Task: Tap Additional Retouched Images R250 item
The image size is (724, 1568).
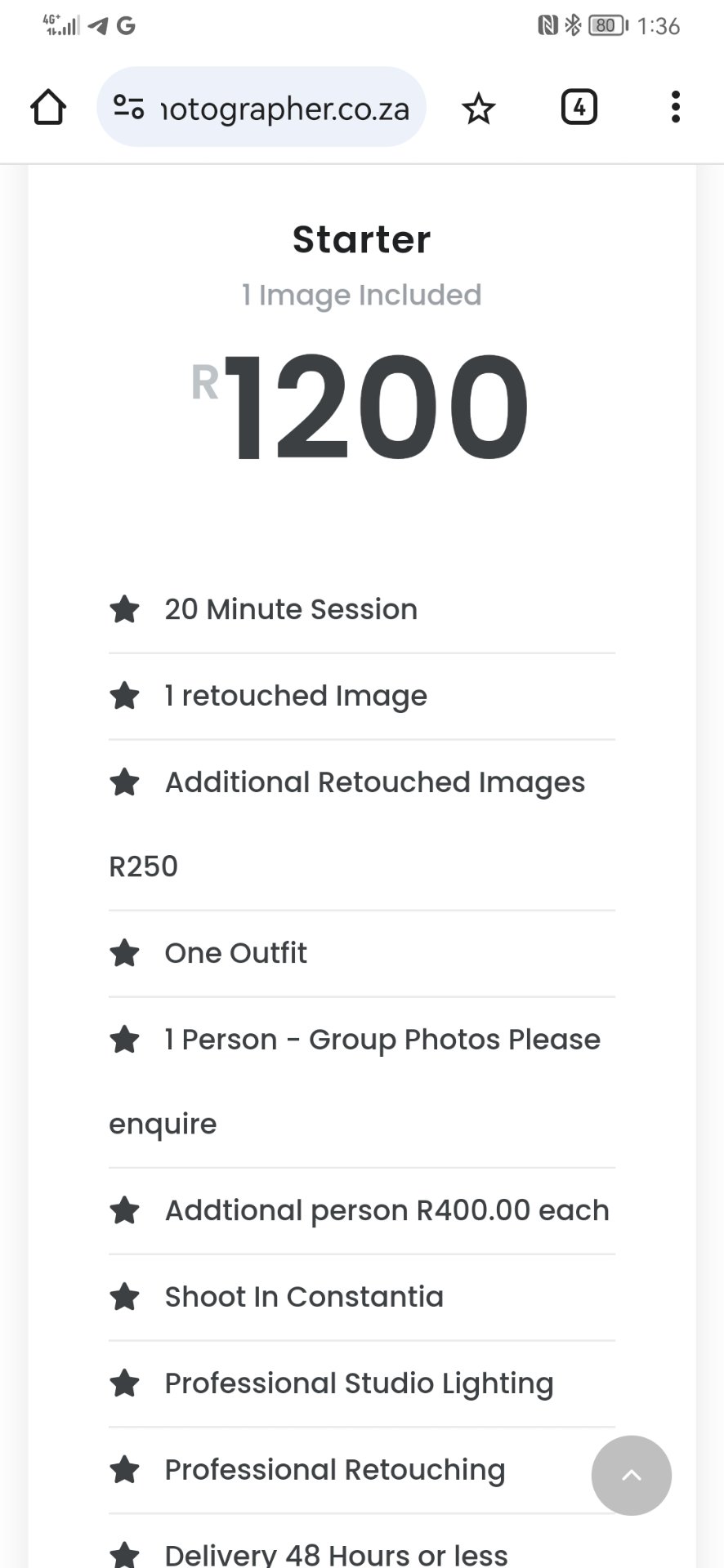Action: coord(374,782)
